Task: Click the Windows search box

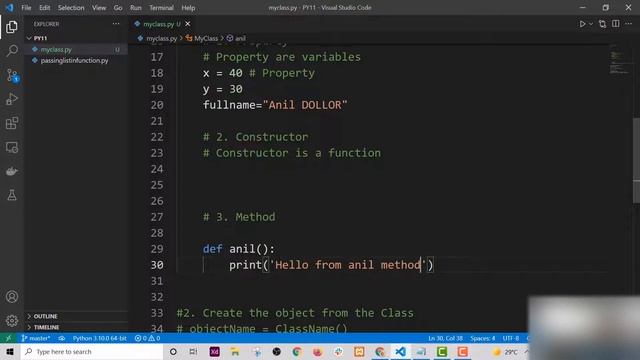Action: (x=92, y=351)
